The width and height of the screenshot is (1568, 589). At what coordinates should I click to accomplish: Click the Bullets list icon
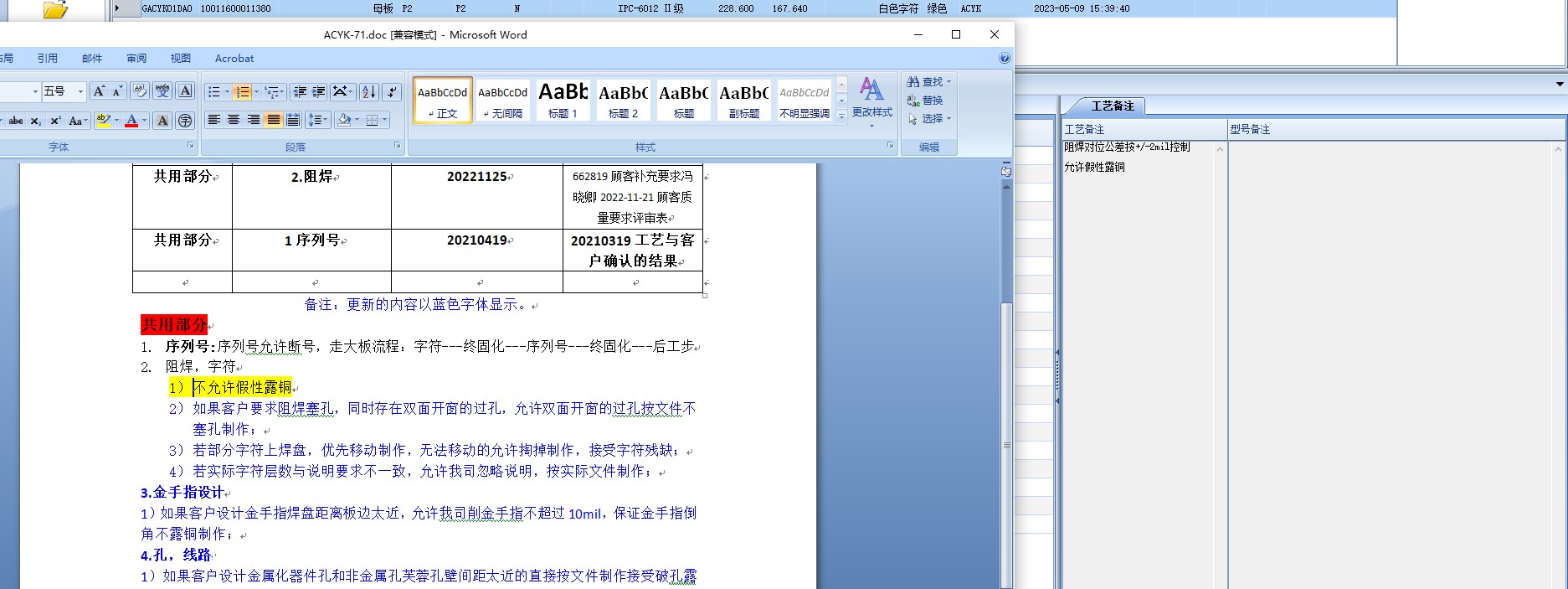coord(214,91)
